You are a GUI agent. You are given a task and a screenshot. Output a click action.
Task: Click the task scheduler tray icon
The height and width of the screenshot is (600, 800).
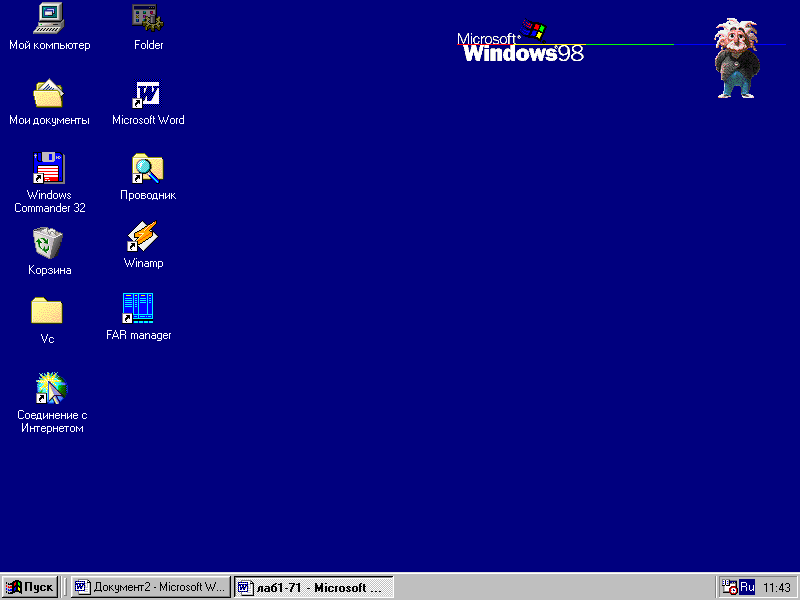[x=730, y=587]
